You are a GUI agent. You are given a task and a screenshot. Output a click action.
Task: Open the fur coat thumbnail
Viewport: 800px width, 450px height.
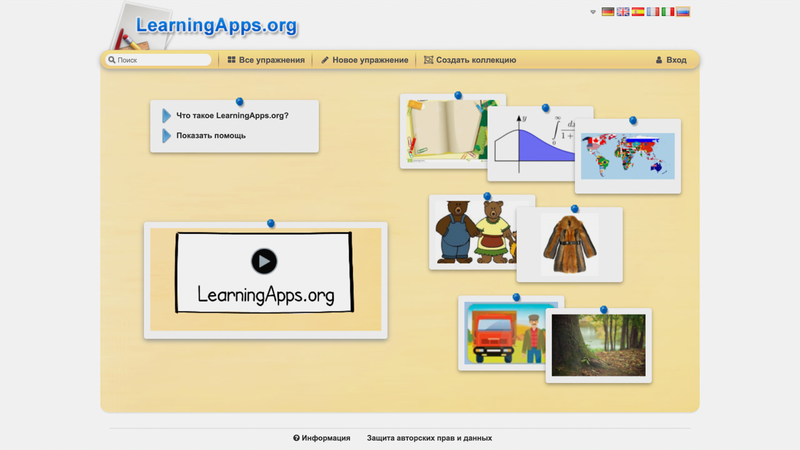pyautogui.click(x=570, y=245)
